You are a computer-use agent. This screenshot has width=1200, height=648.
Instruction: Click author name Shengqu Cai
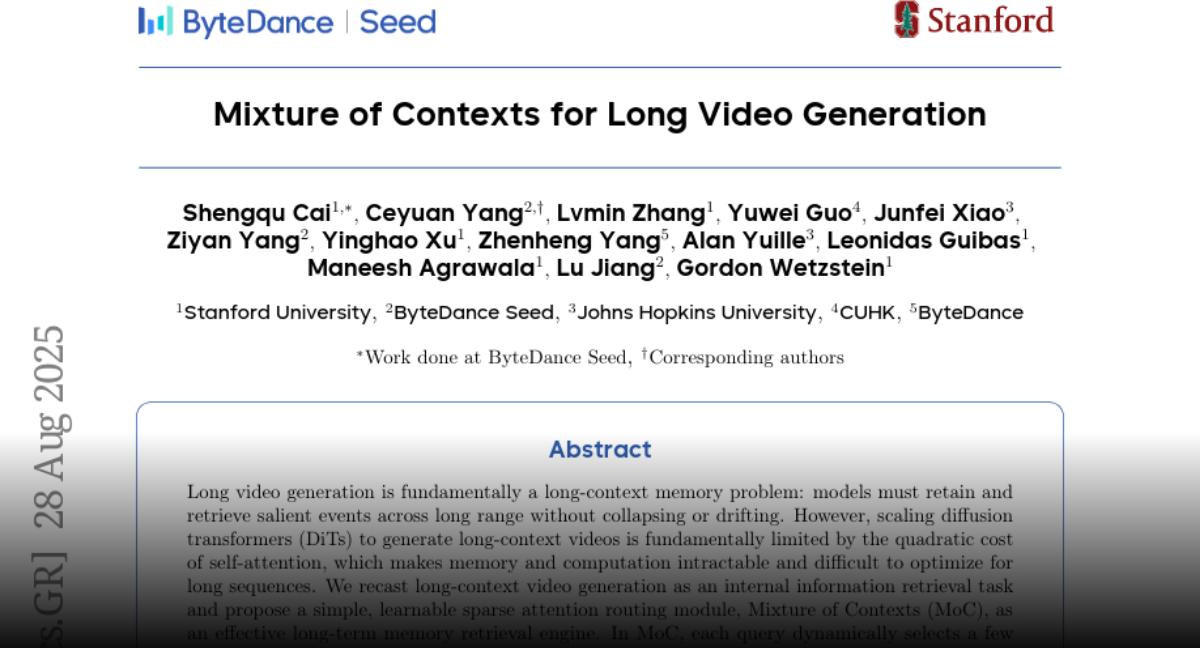coord(256,213)
